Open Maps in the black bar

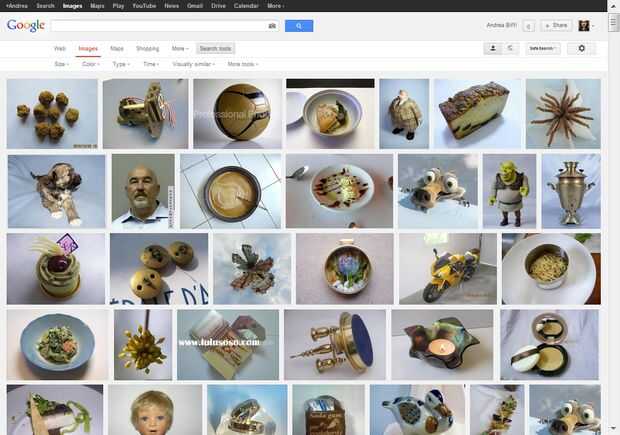(x=97, y=6)
